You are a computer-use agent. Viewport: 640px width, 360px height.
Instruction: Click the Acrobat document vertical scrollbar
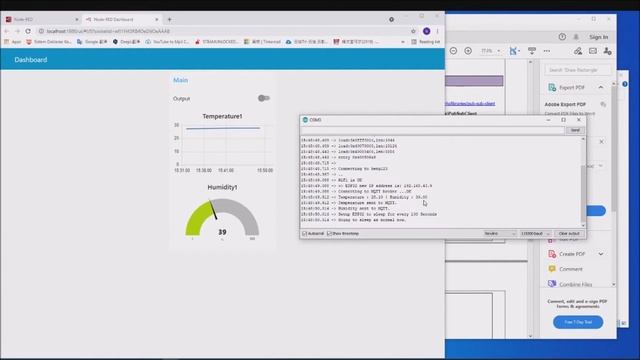click(530, 200)
